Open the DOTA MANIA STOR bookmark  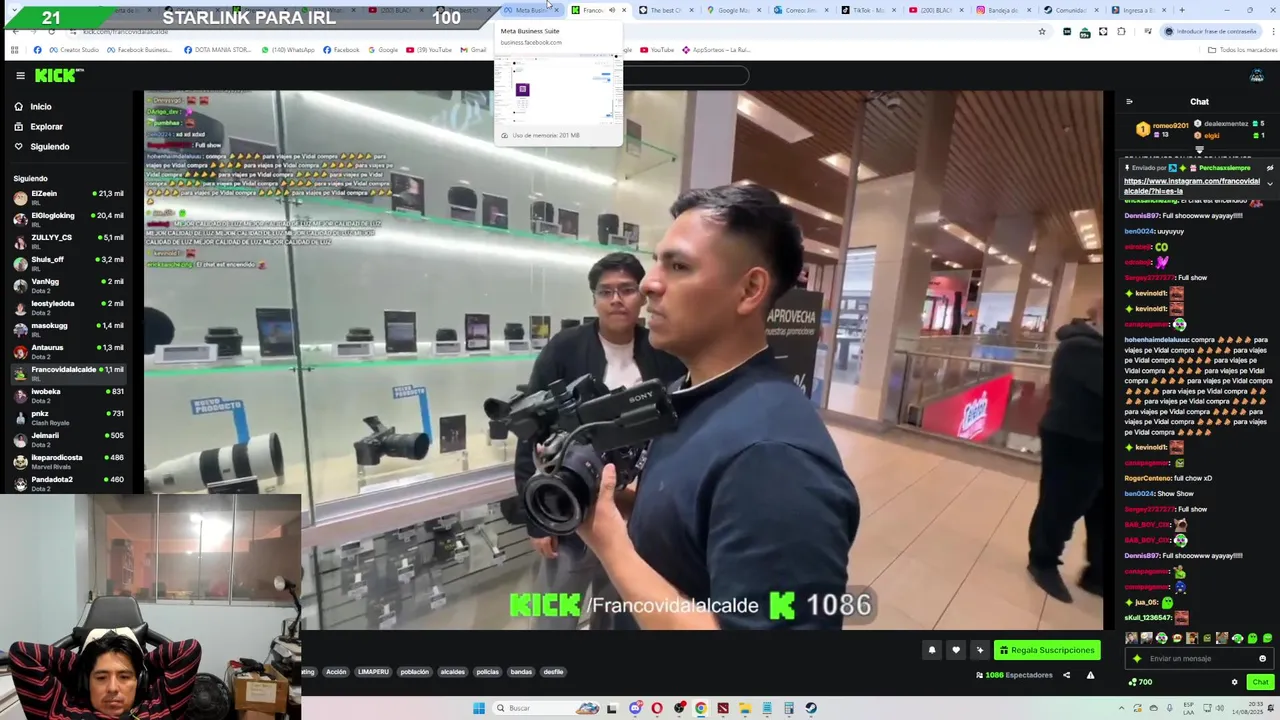[x=218, y=49]
